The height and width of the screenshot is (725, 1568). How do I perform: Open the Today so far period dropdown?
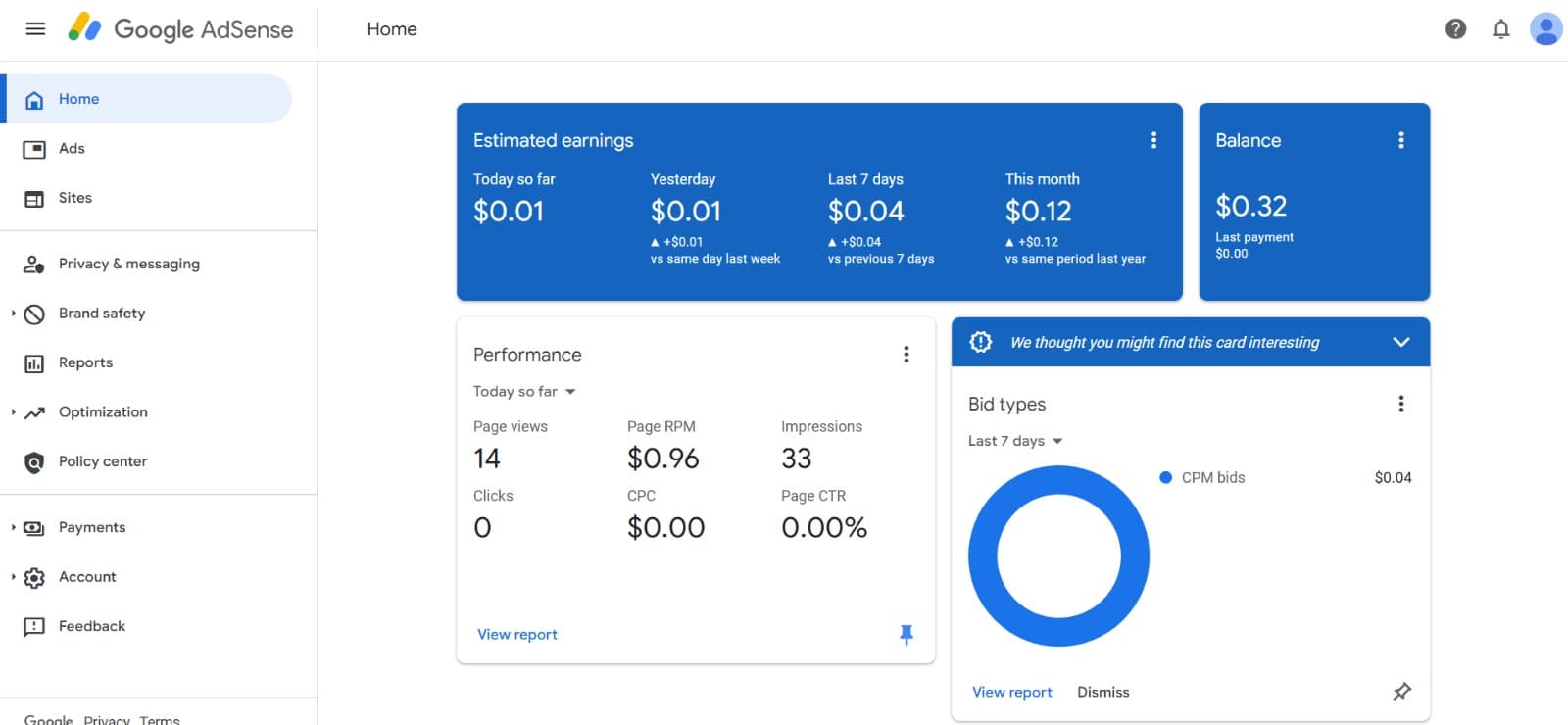click(x=525, y=392)
